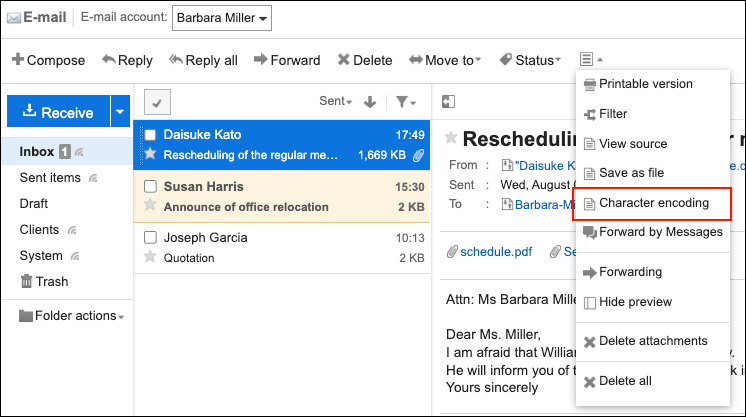
Task: Open the Barbara Miller account dropdown
Action: pos(222,18)
